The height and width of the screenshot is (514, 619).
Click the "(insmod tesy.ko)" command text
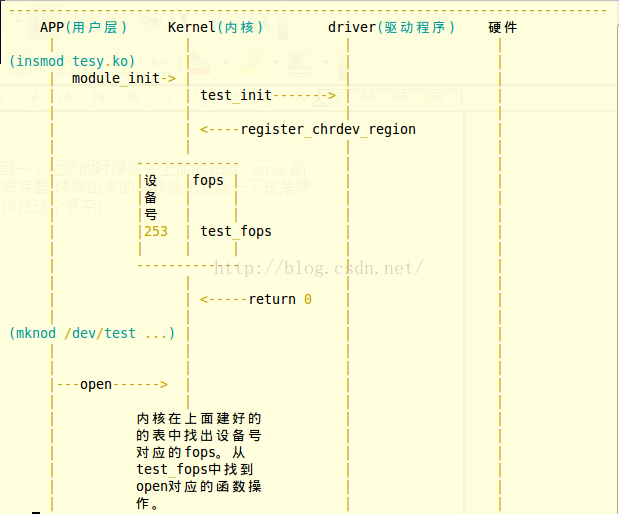click(72, 61)
